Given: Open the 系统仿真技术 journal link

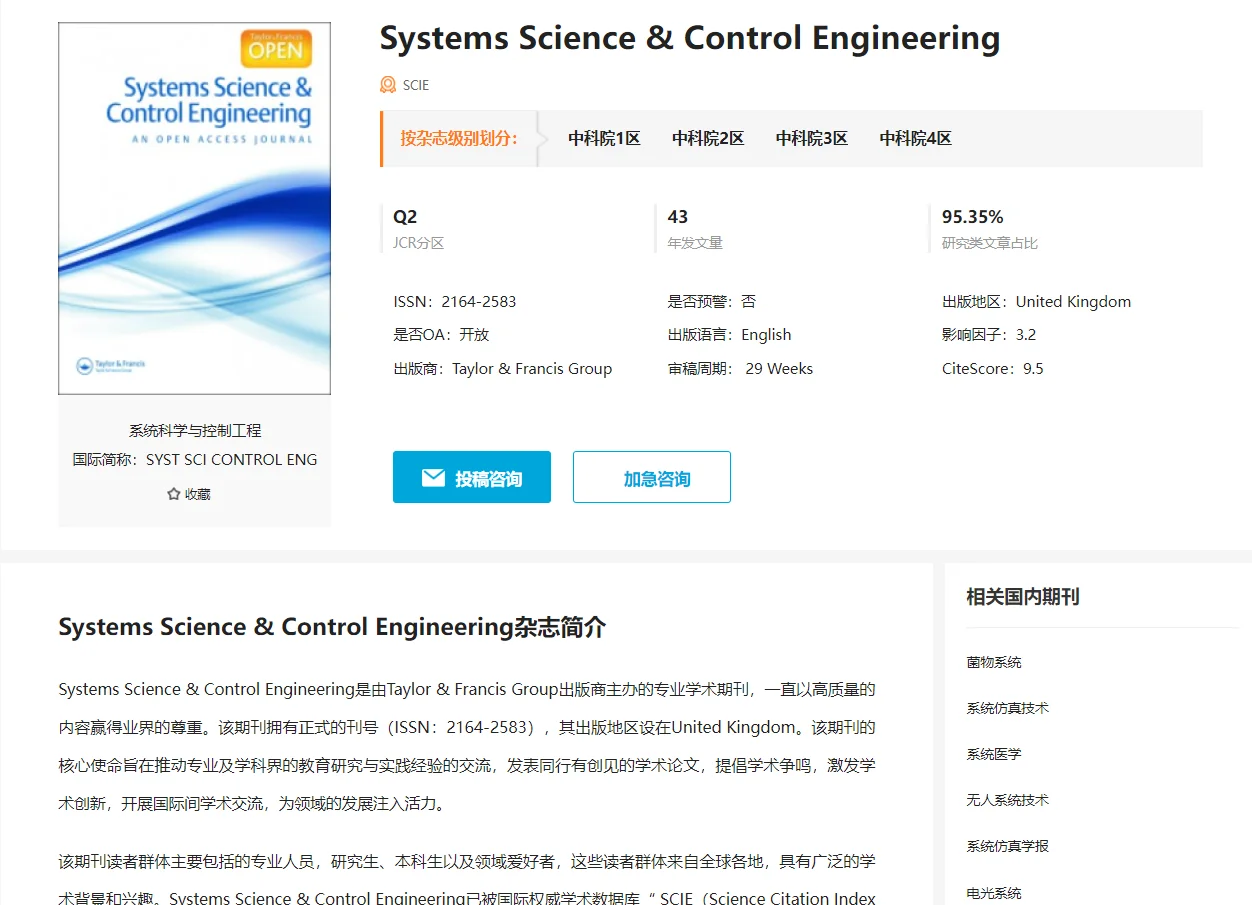Looking at the screenshot, I should 1007,708.
